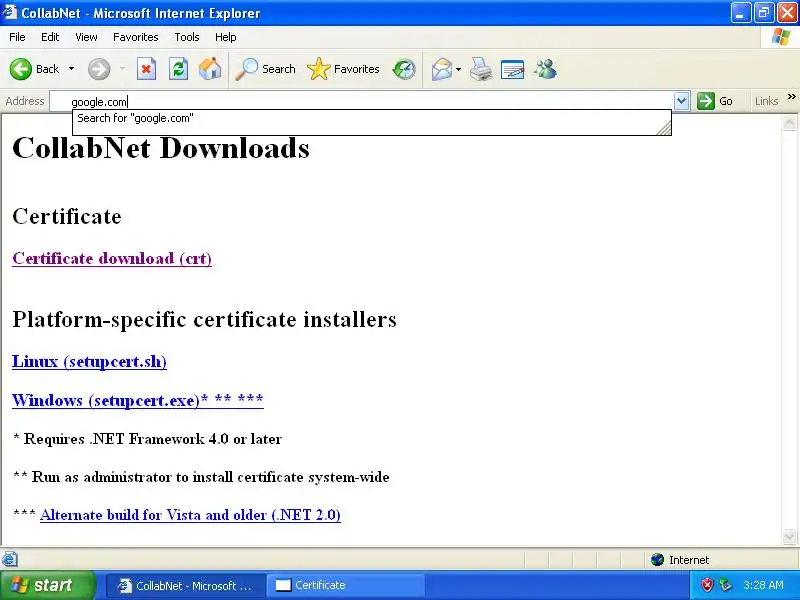Click the Safely Remove Hardware tray icon

725,585
